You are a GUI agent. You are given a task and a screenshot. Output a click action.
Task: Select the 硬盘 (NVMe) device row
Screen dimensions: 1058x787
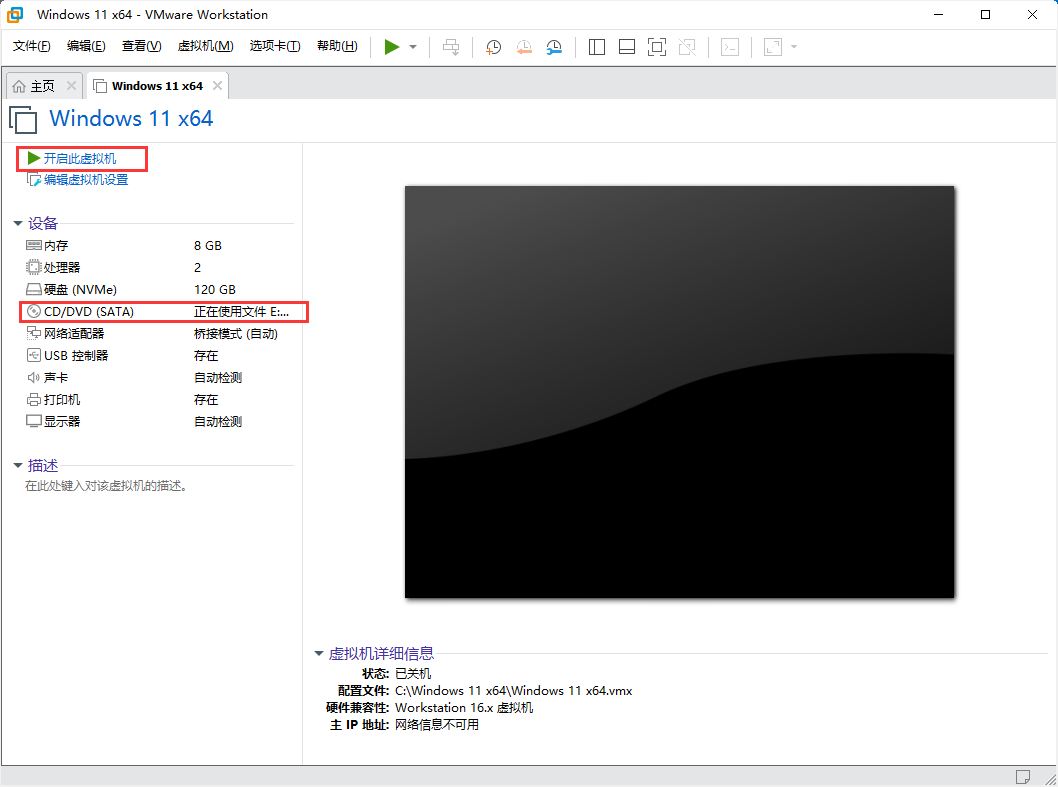click(159, 290)
